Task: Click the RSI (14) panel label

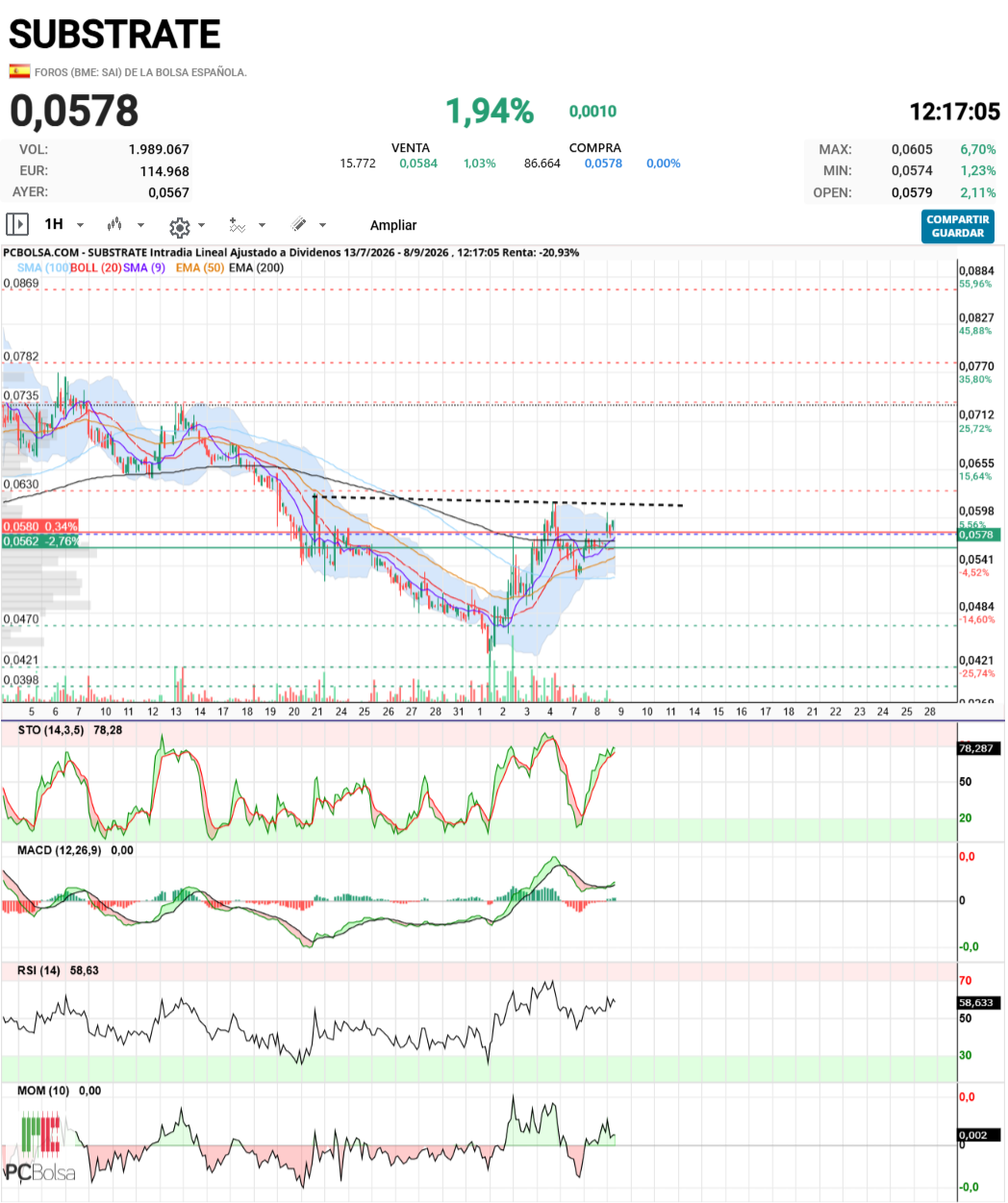Action: click(x=38, y=970)
